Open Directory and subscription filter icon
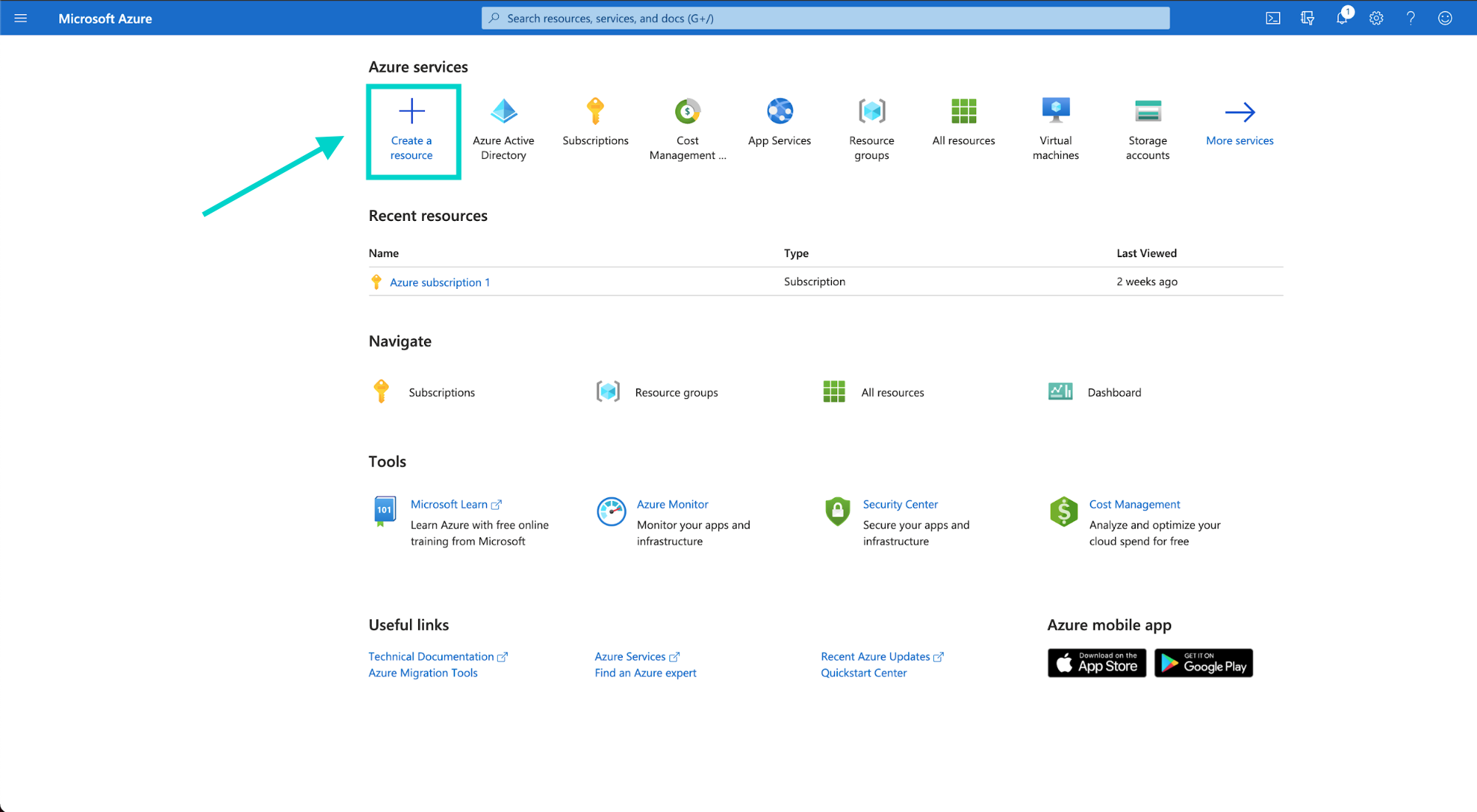The height and width of the screenshot is (812, 1477). tap(1307, 18)
